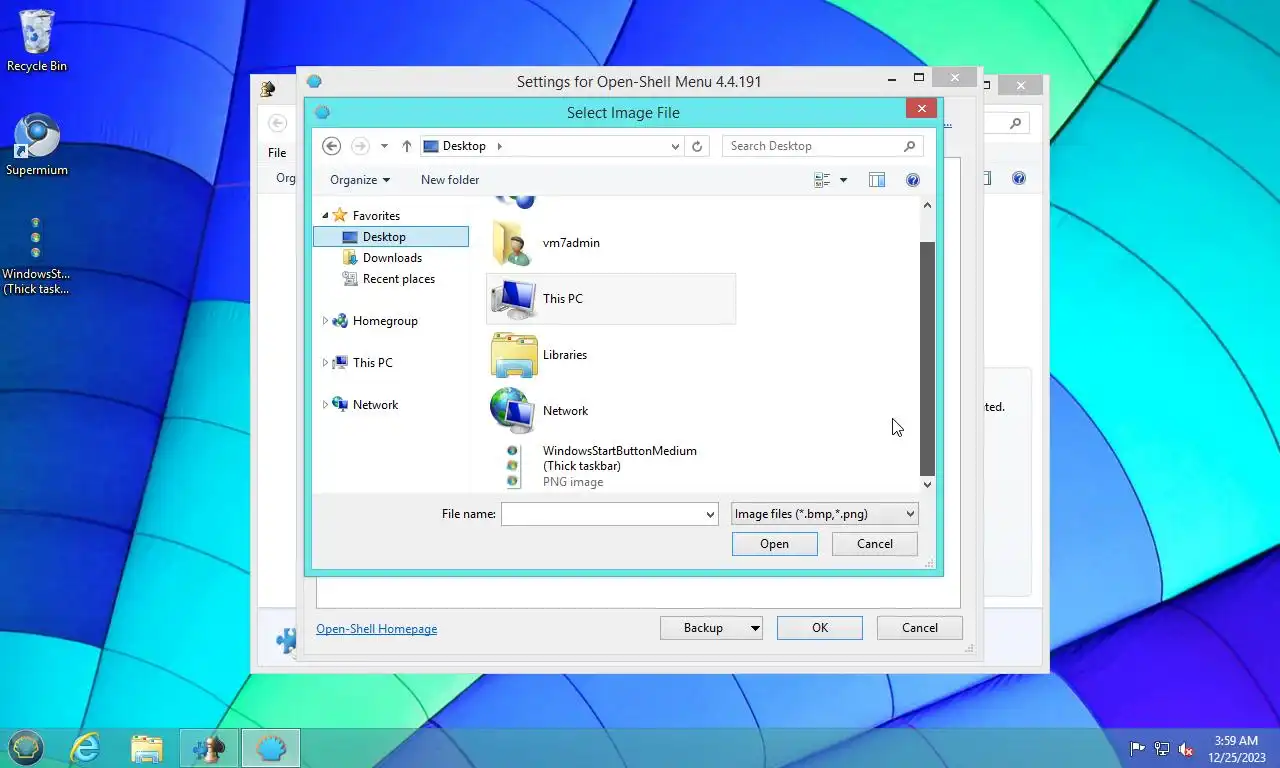Open the help icon in background Explorer window
The height and width of the screenshot is (768, 1280).
point(1019,178)
